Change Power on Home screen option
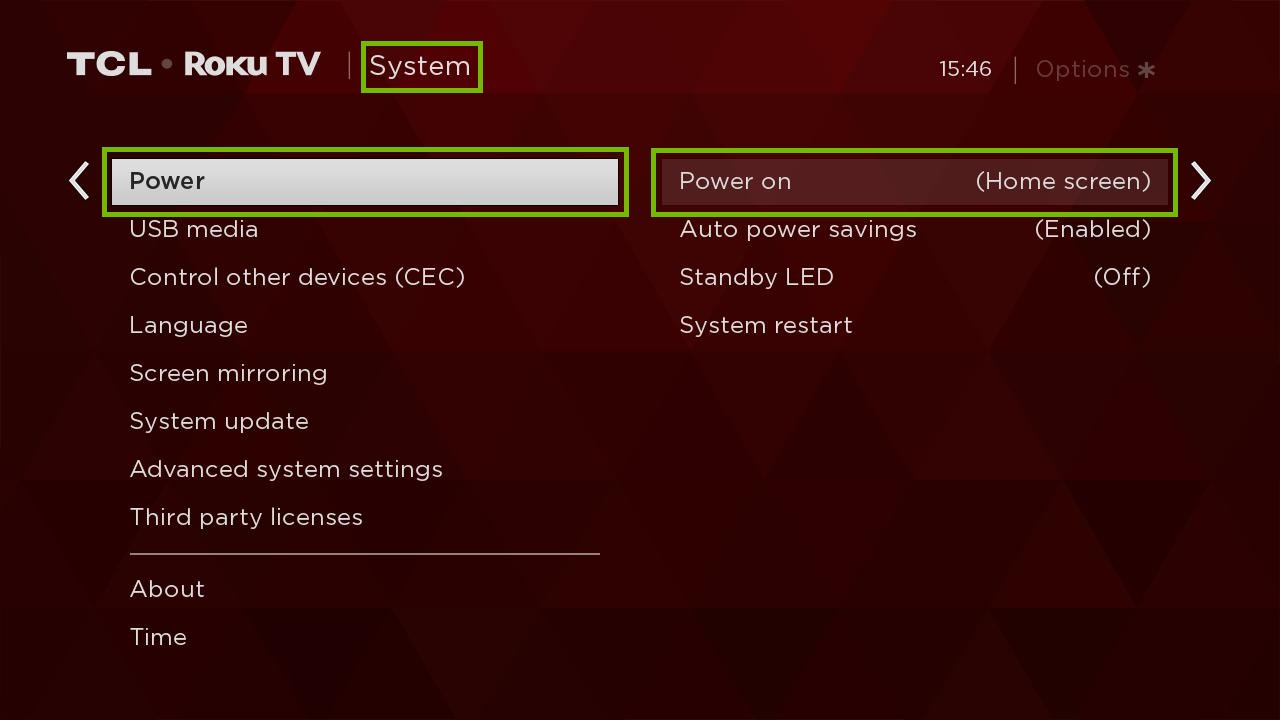The image size is (1280, 720). point(914,181)
